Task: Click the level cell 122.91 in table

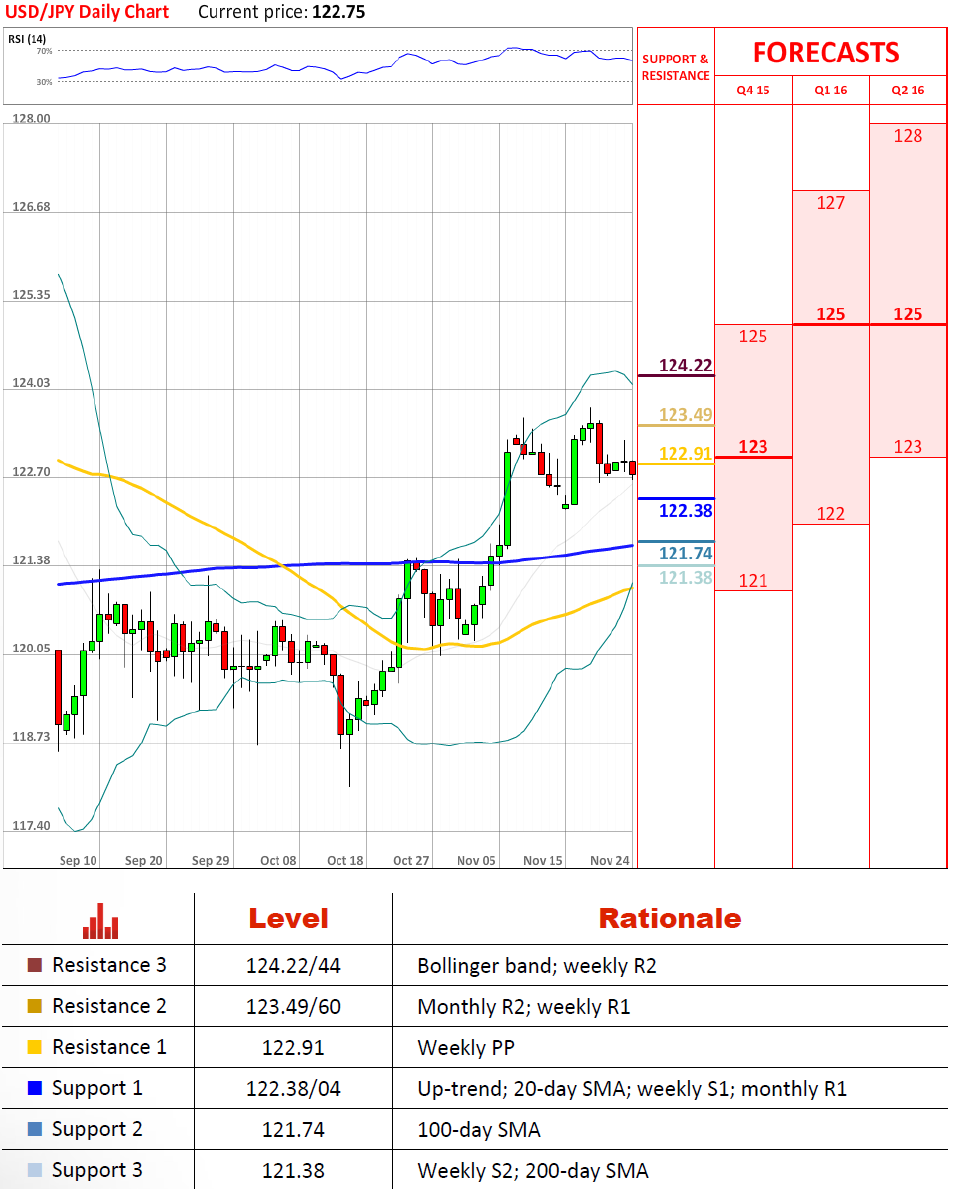Action: [x=293, y=1048]
